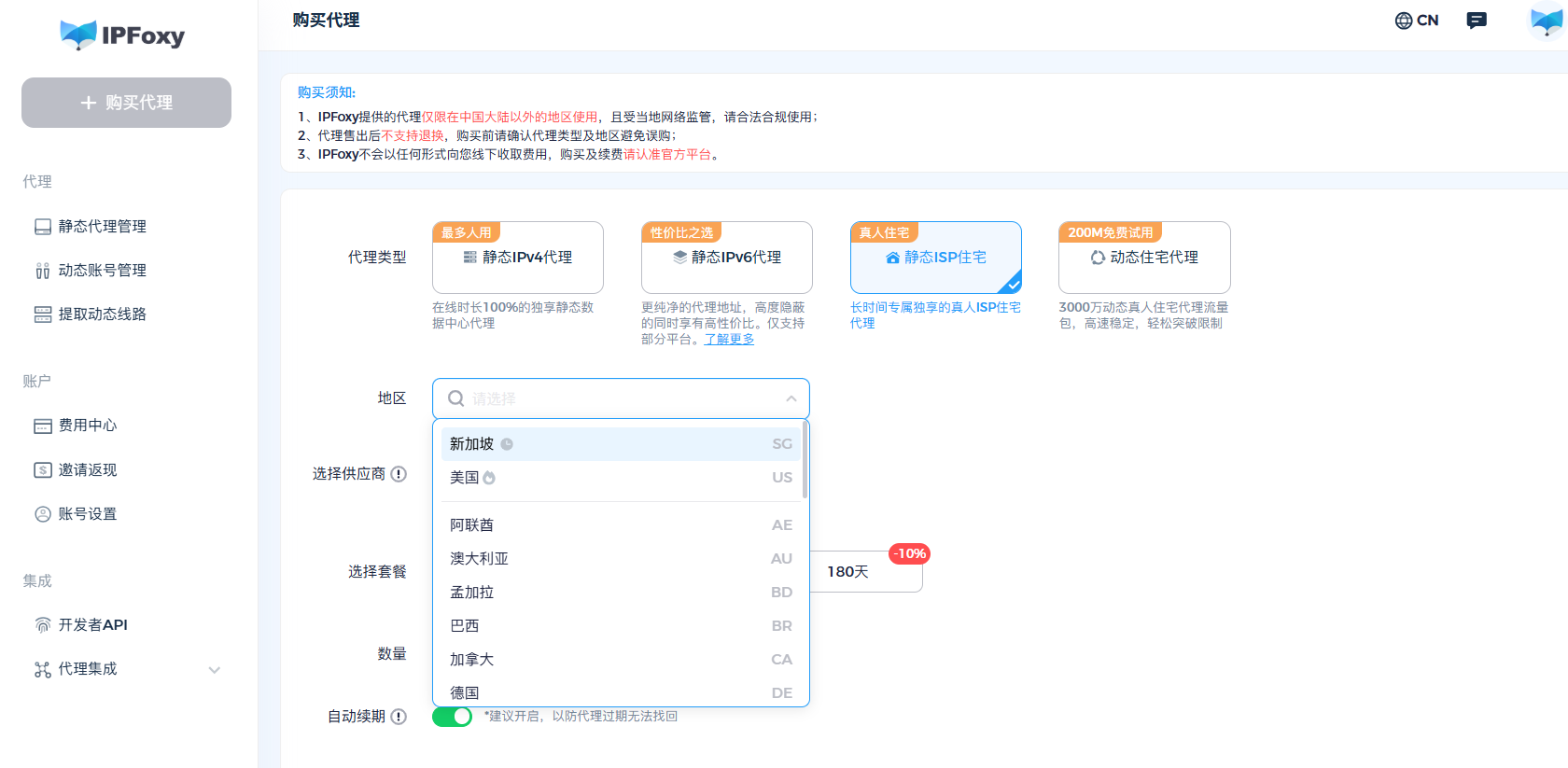Open 提取动态线路 in sidebar
Screen dimensions: 1568x768
[x=103, y=314]
